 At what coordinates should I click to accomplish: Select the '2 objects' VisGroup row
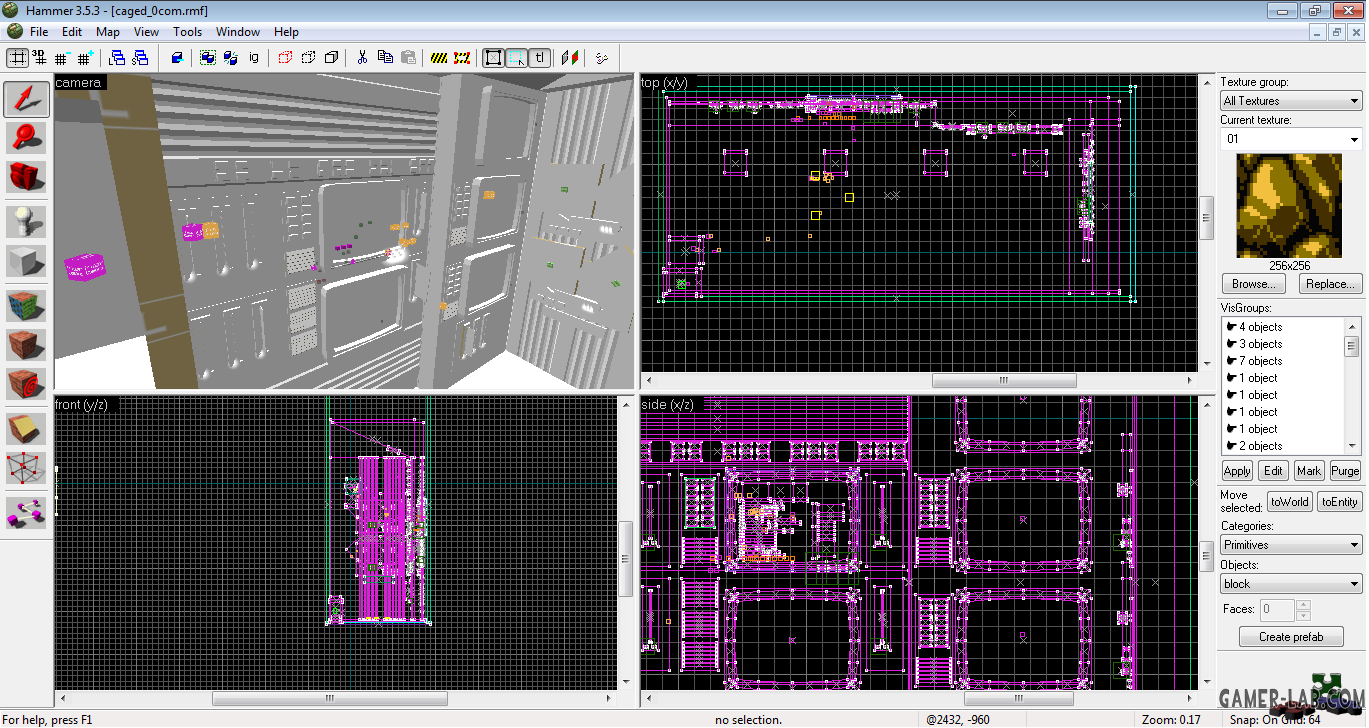point(1284,446)
